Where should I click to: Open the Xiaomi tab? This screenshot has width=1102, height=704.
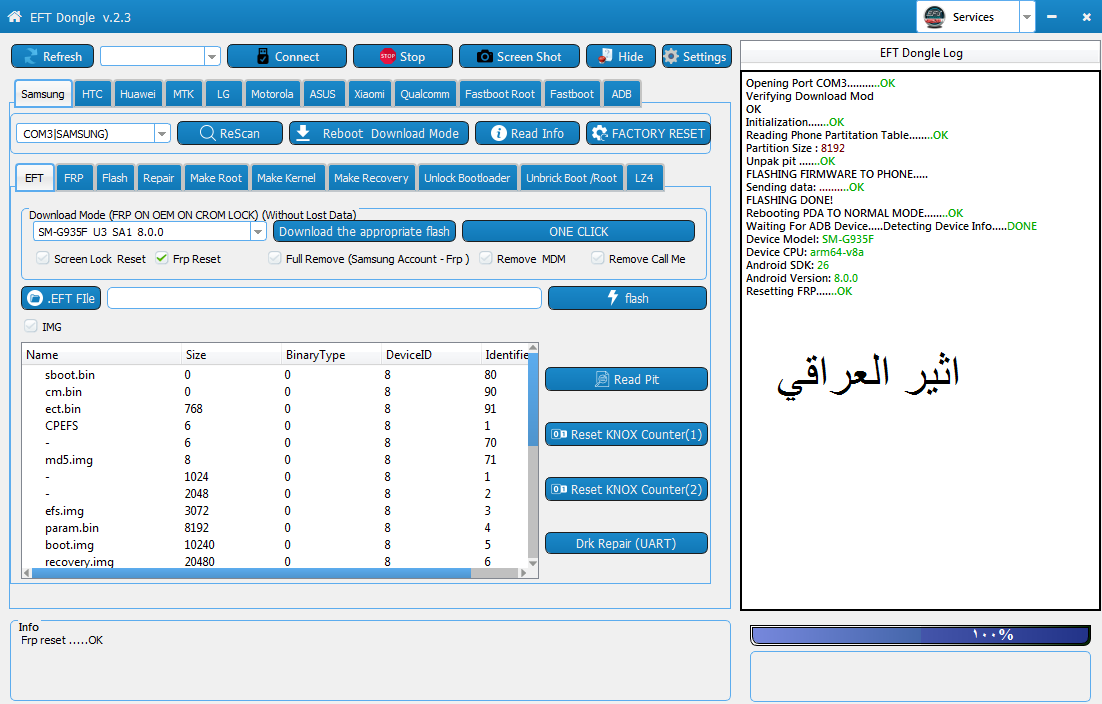tap(369, 93)
